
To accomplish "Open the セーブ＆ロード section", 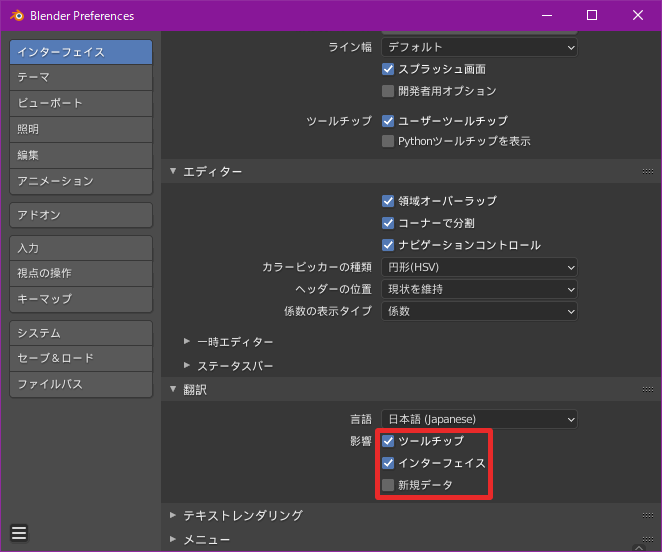I will [81, 359].
